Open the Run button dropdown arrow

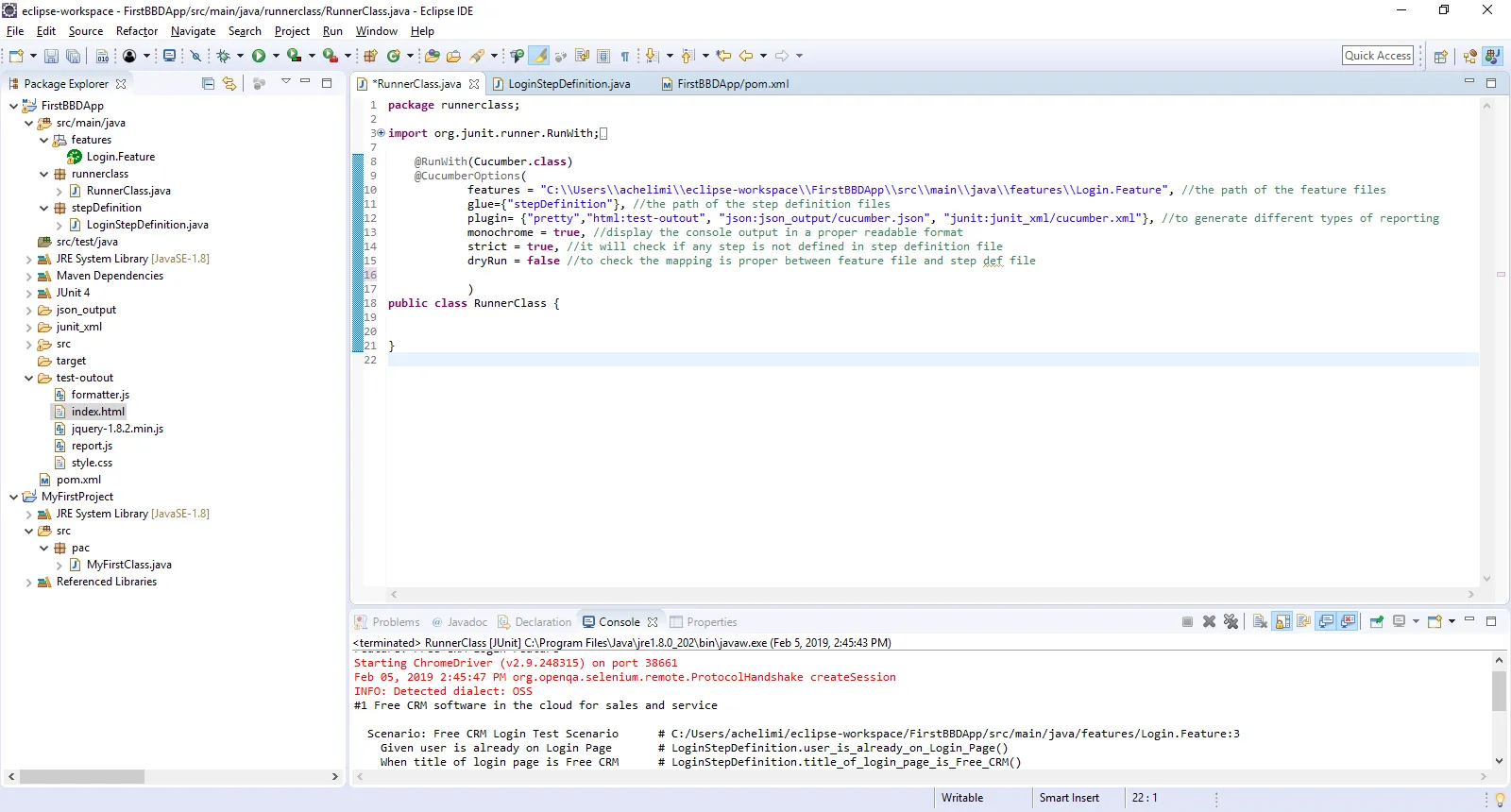pos(276,57)
